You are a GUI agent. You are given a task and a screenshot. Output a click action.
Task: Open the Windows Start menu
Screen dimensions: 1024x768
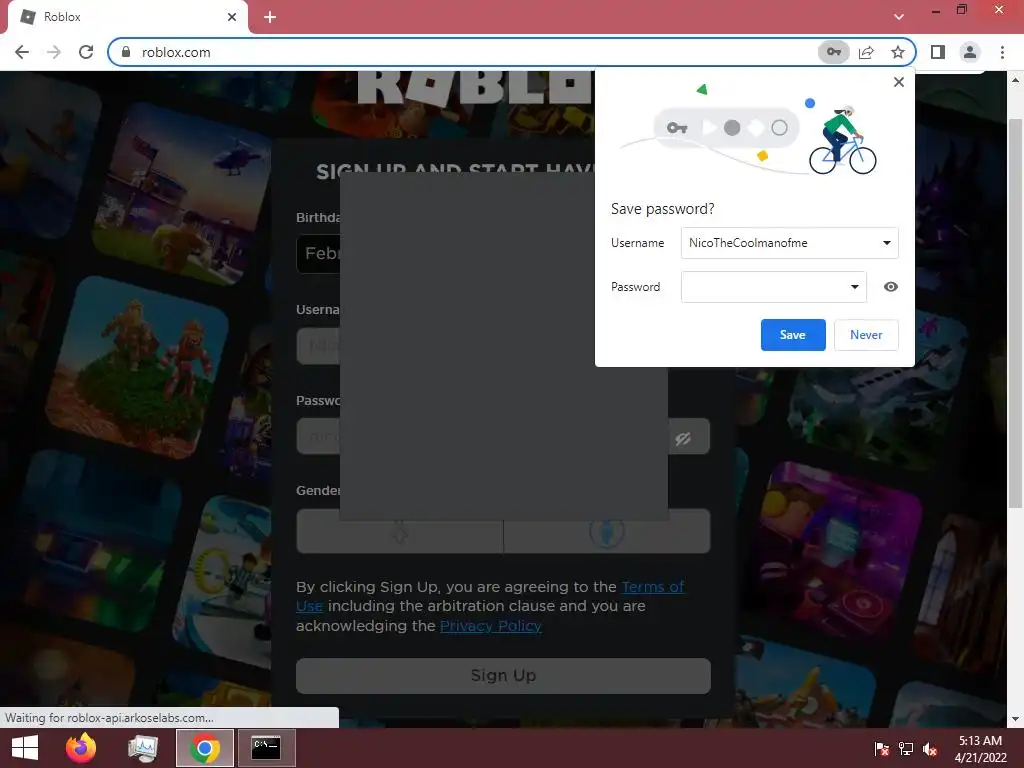[25, 748]
